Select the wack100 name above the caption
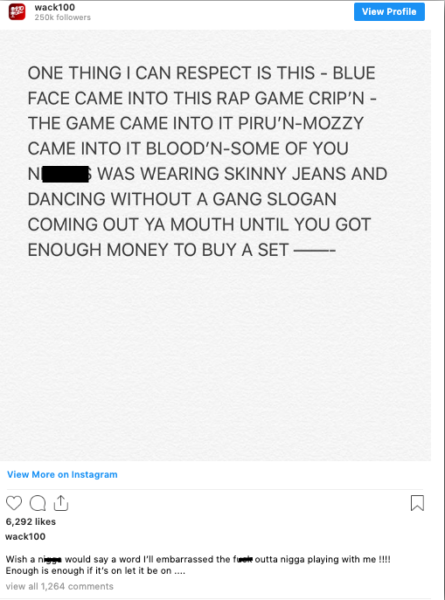The width and height of the screenshot is (445, 600). click(x=25, y=536)
